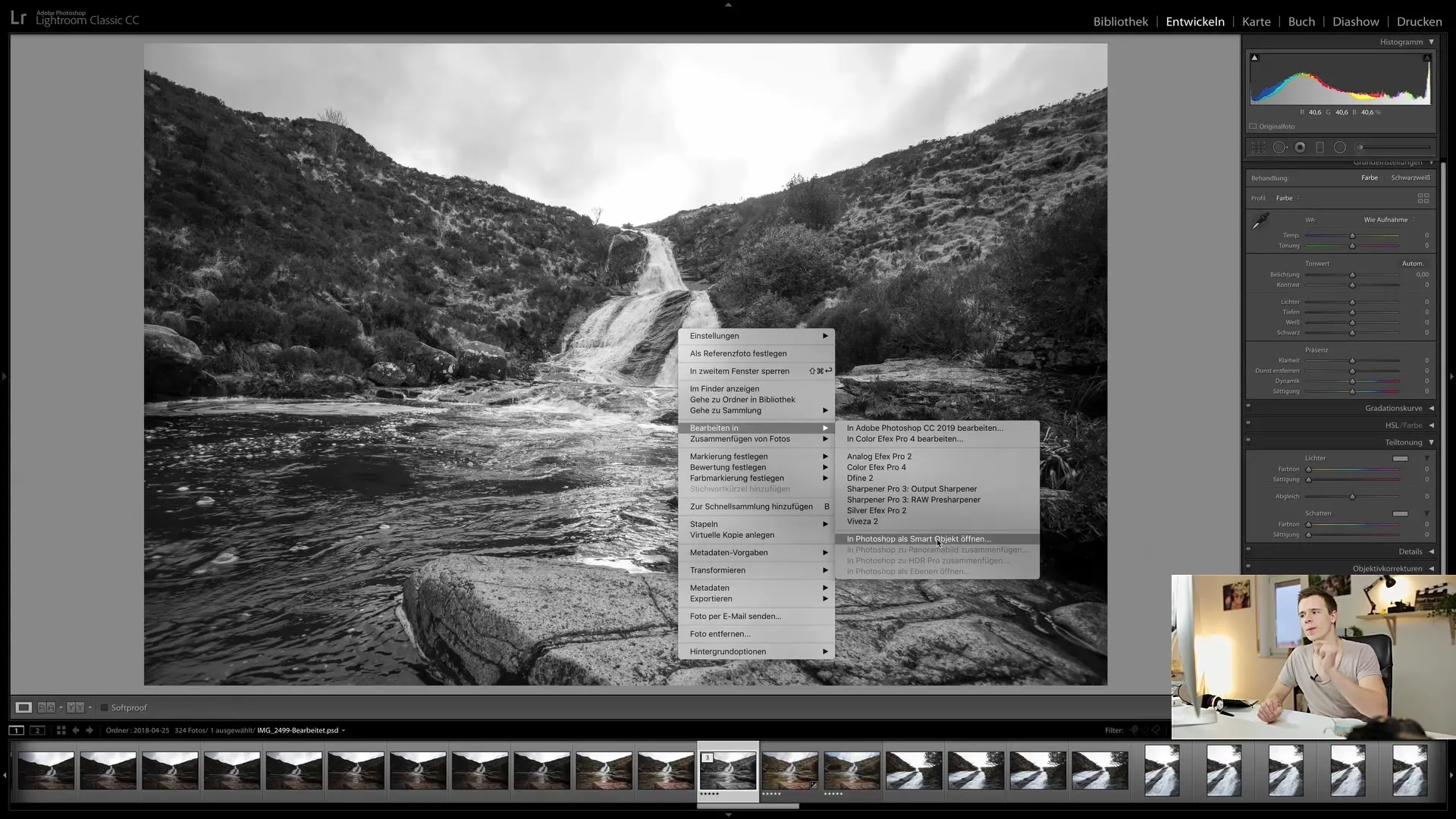1456x819 pixels.
Task: Open Lichter color swatch in Teiltonung
Action: coord(1400,459)
